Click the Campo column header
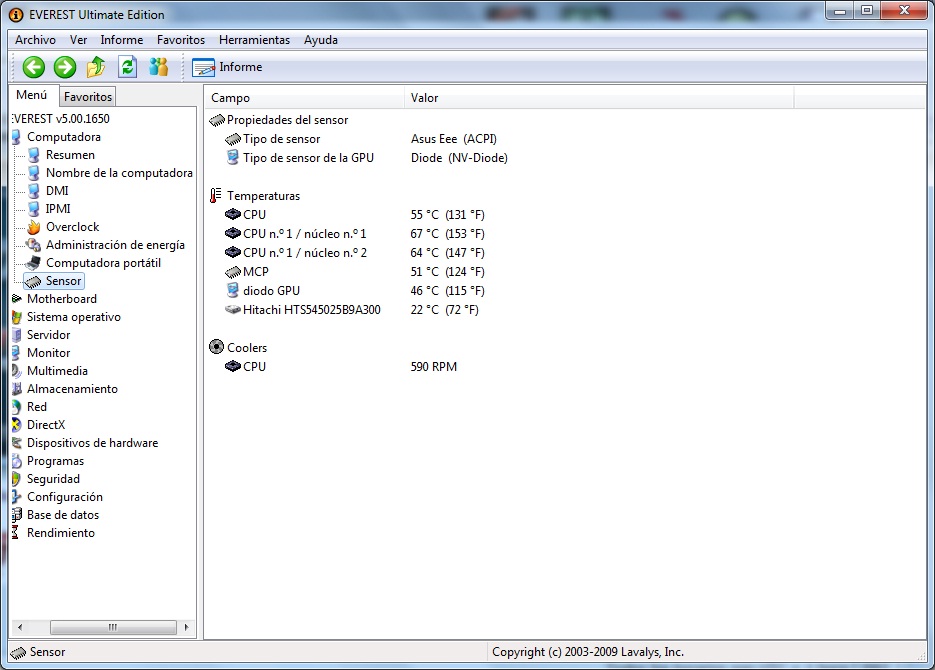Screen dimensions: 935x670 coord(305,98)
